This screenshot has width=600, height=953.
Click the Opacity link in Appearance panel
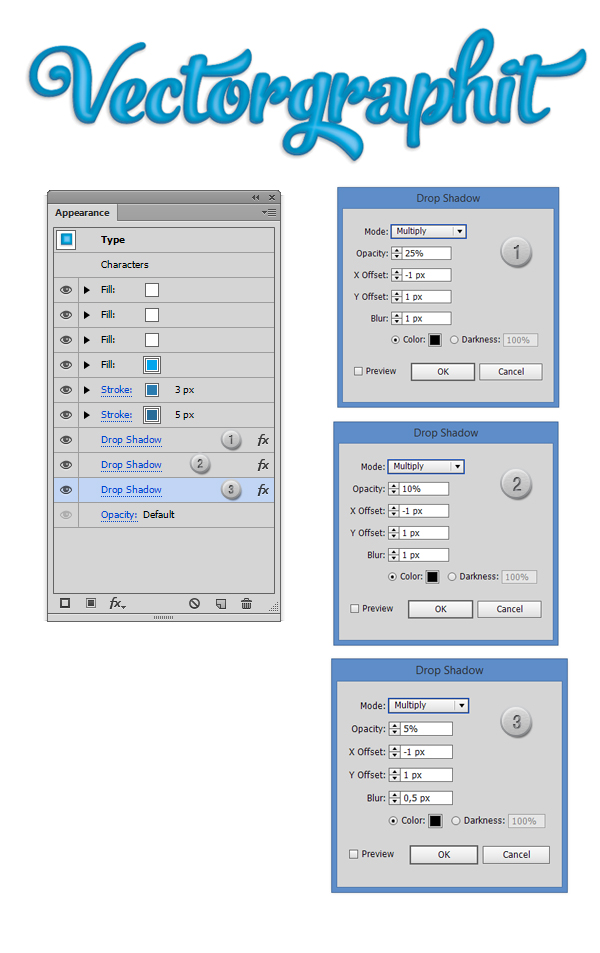tap(119, 515)
